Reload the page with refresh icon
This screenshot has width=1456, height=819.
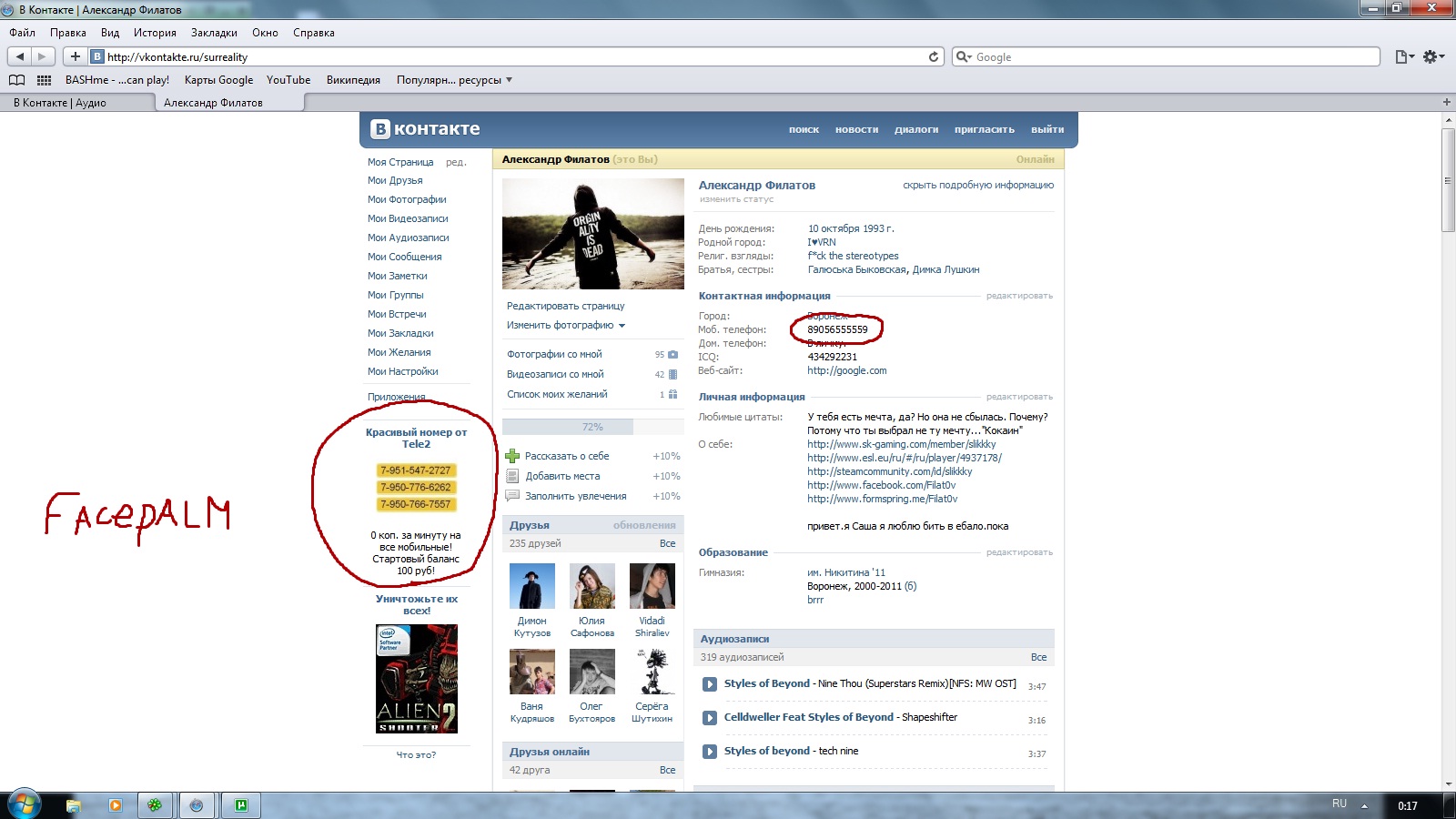934,56
